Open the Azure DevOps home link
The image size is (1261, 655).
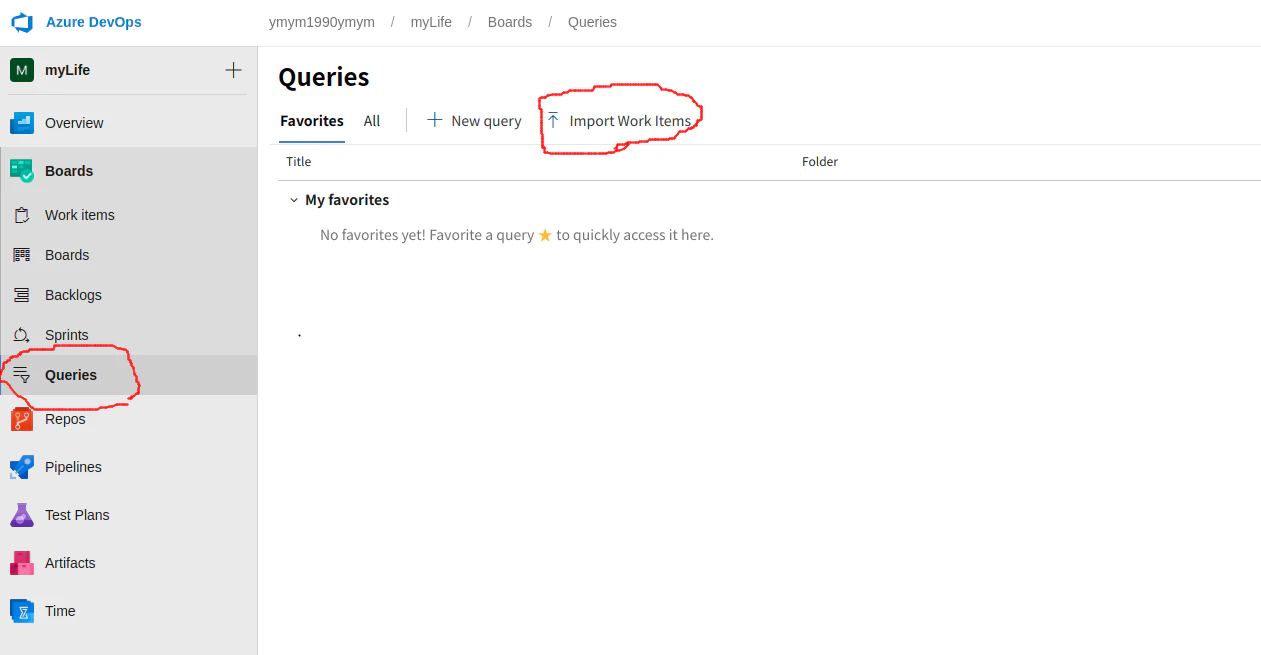tap(93, 22)
